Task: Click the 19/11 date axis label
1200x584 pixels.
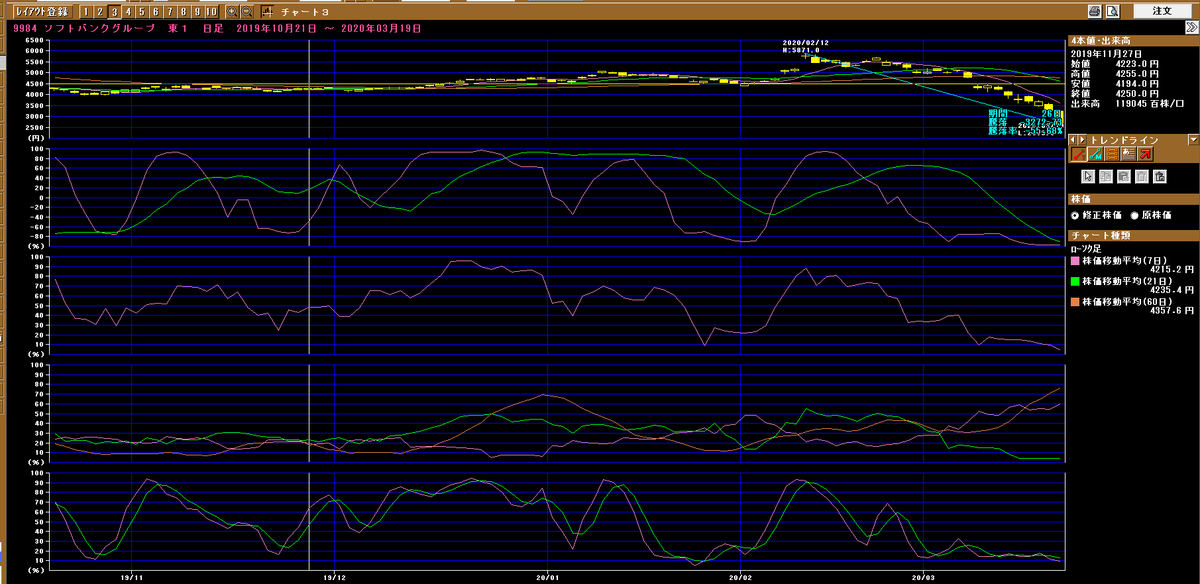Action: tap(132, 578)
